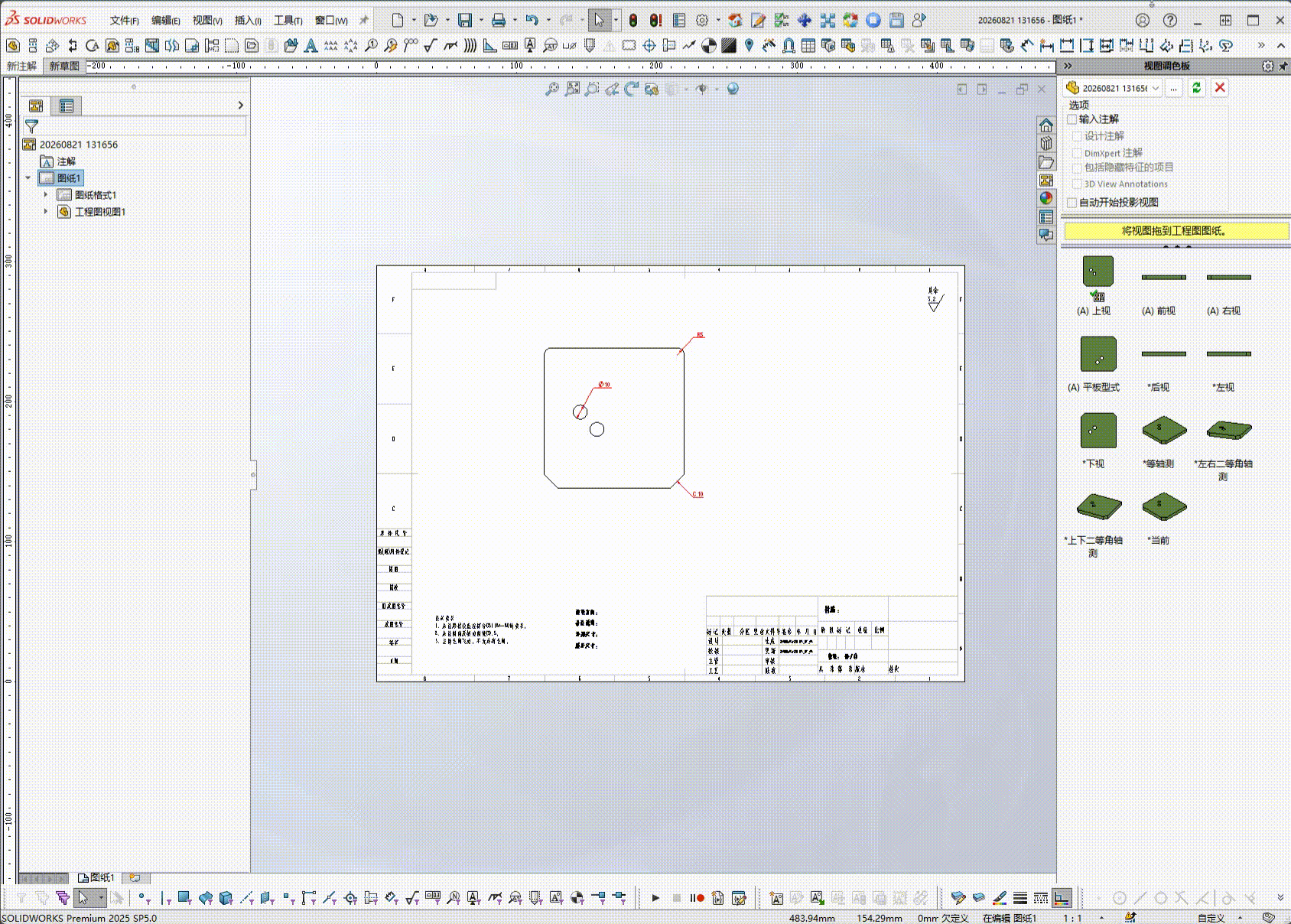Show more toolbar buttons with the overflow chevron
Image resolution: width=1291 pixels, height=924 pixels.
tap(1261, 46)
